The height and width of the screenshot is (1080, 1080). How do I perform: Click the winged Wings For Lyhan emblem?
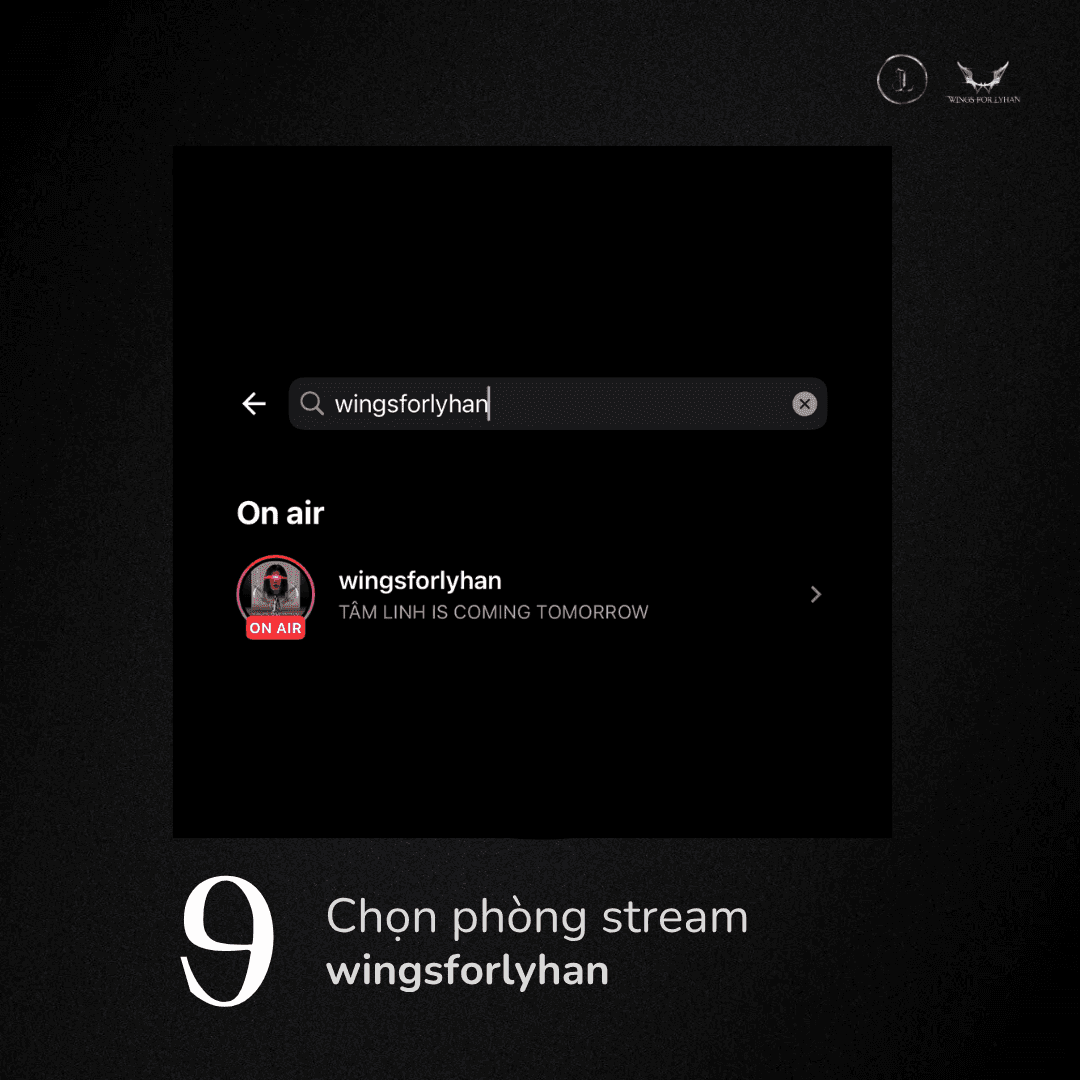click(983, 76)
